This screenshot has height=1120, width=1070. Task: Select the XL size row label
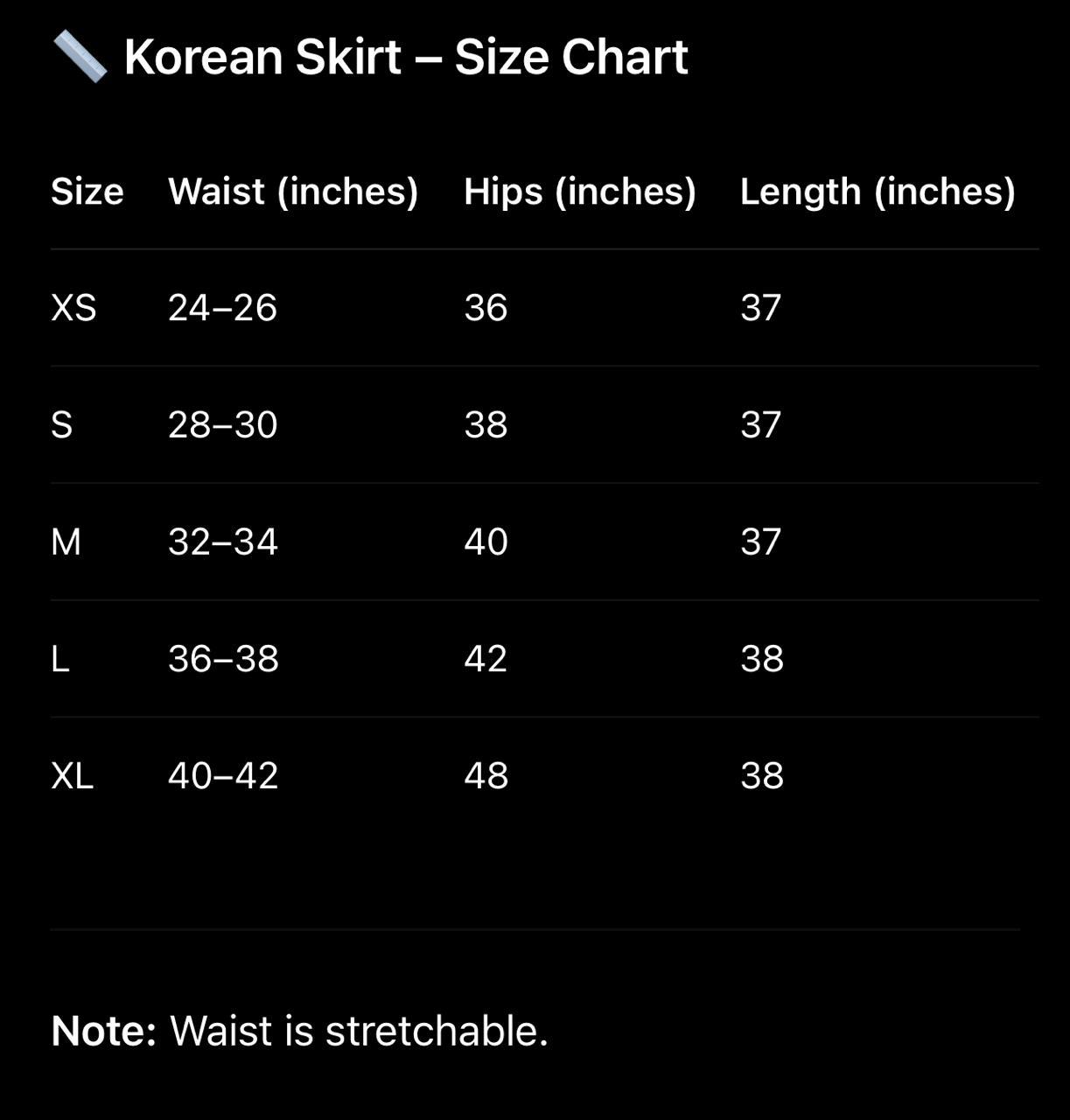coord(73,776)
